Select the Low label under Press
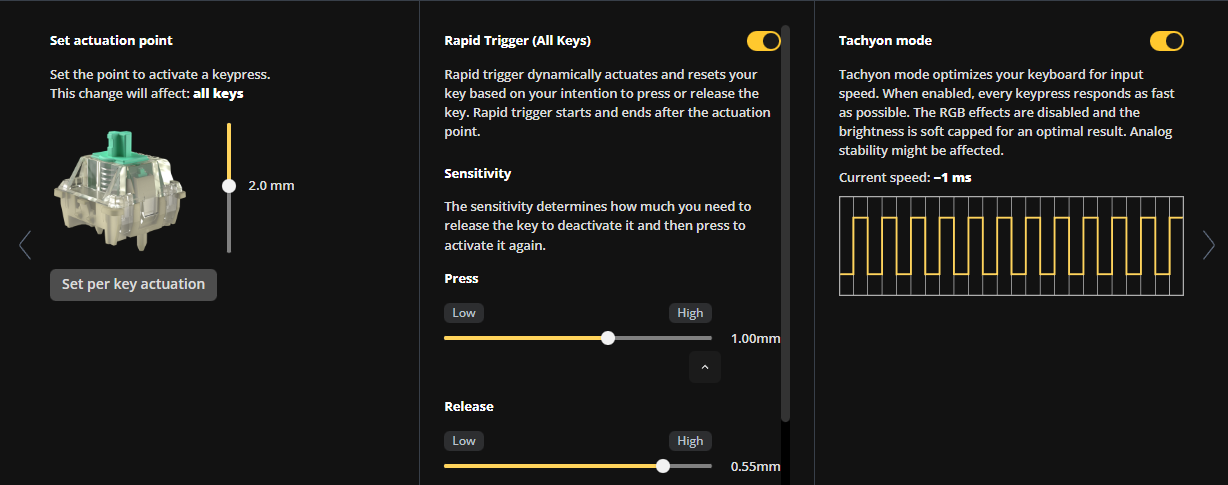 point(464,313)
